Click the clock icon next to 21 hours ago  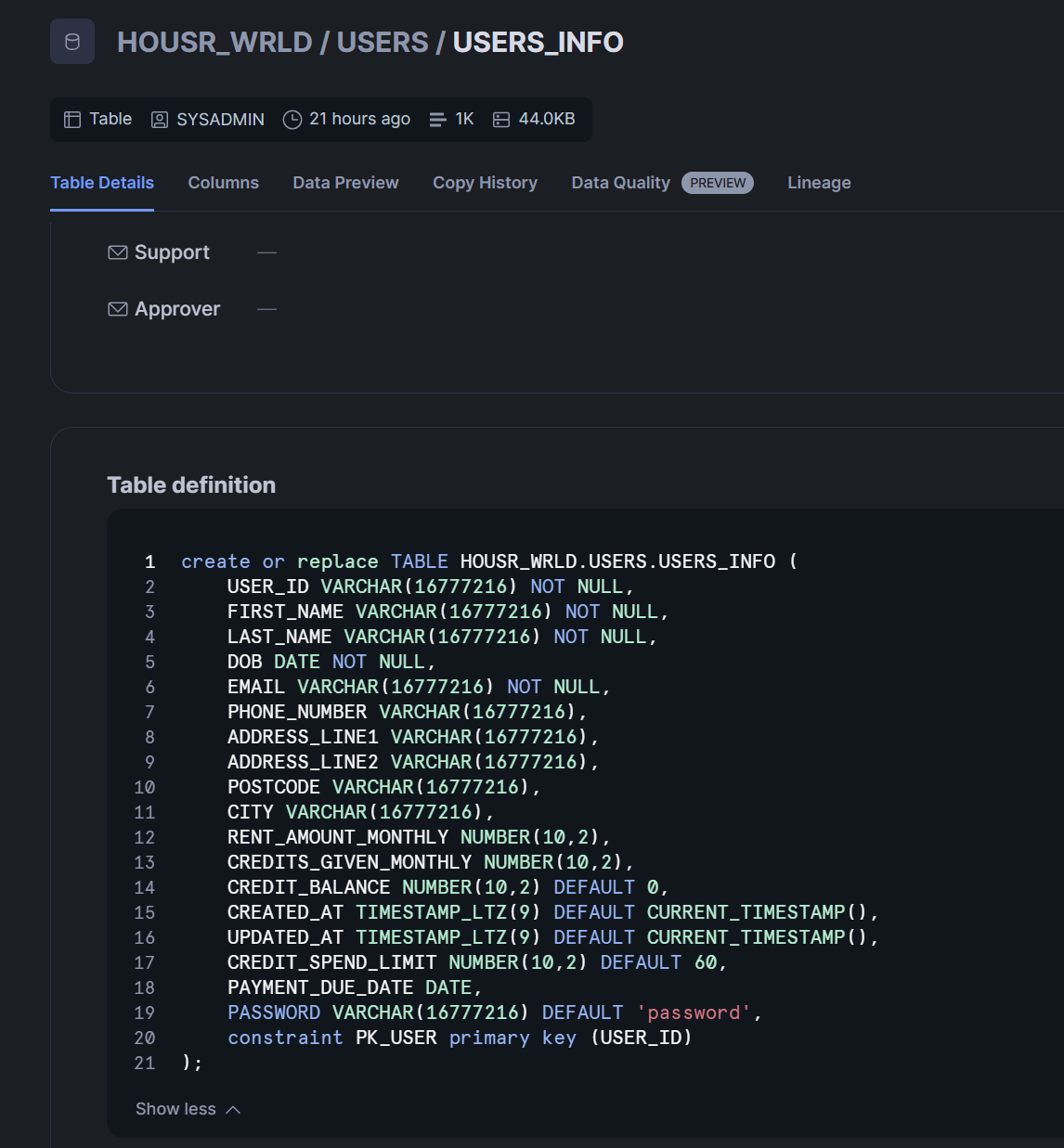click(292, 120)
